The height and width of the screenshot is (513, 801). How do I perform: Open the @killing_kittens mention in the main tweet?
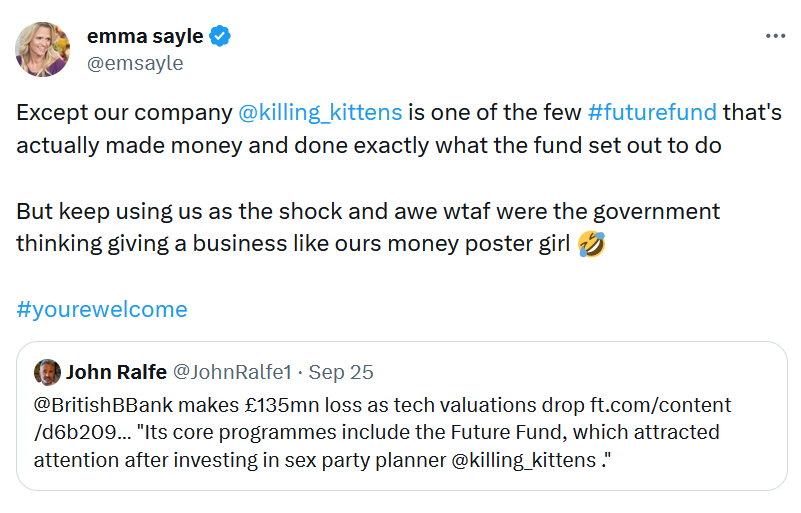coord(320,111)
